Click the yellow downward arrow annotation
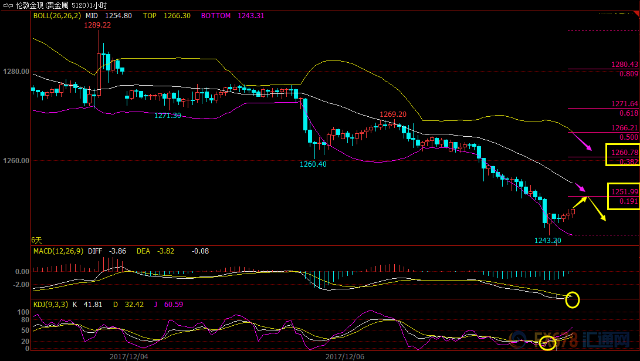 point(596,209)
